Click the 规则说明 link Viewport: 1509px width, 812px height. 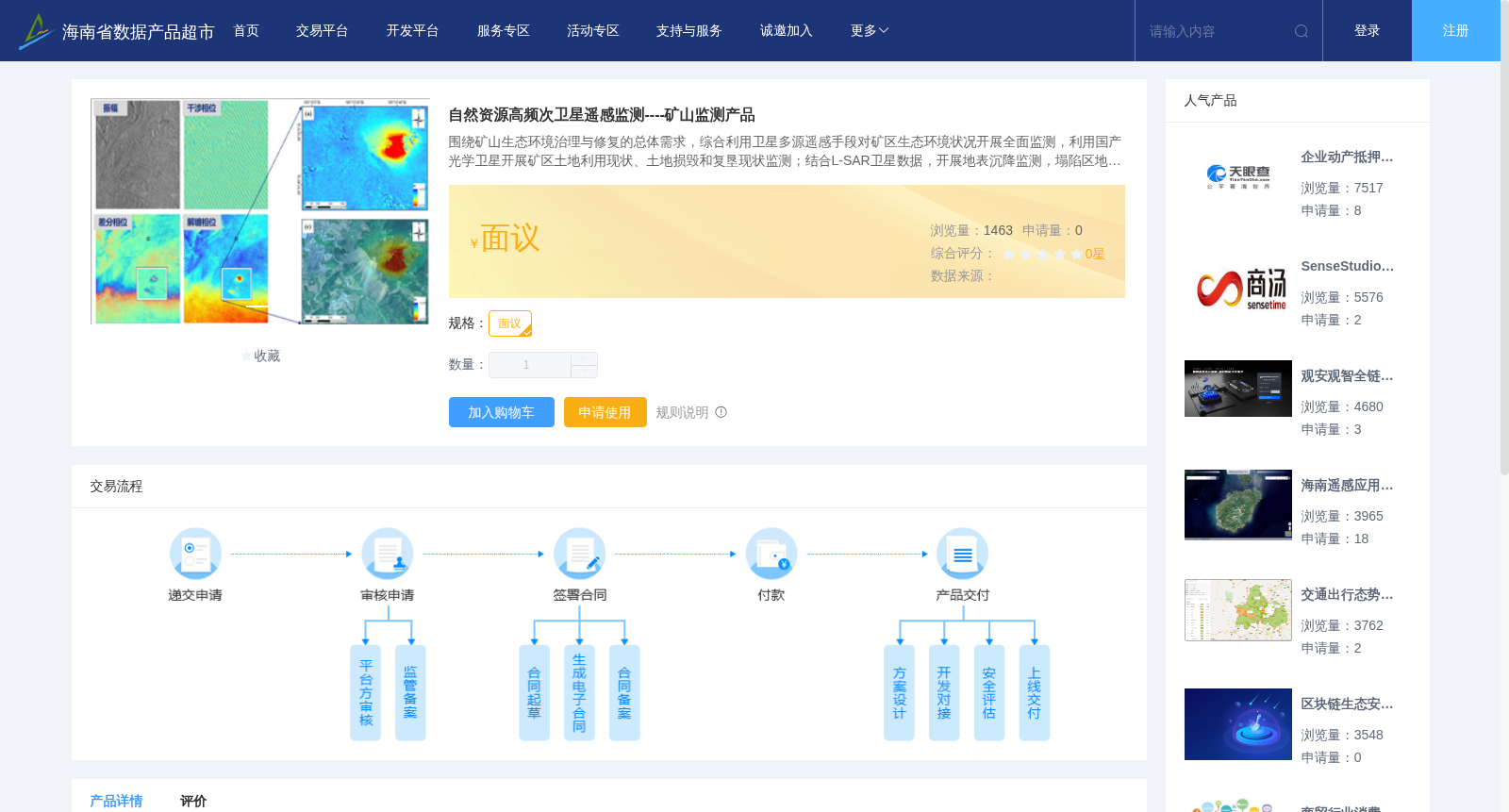click(x=682, y=412)
